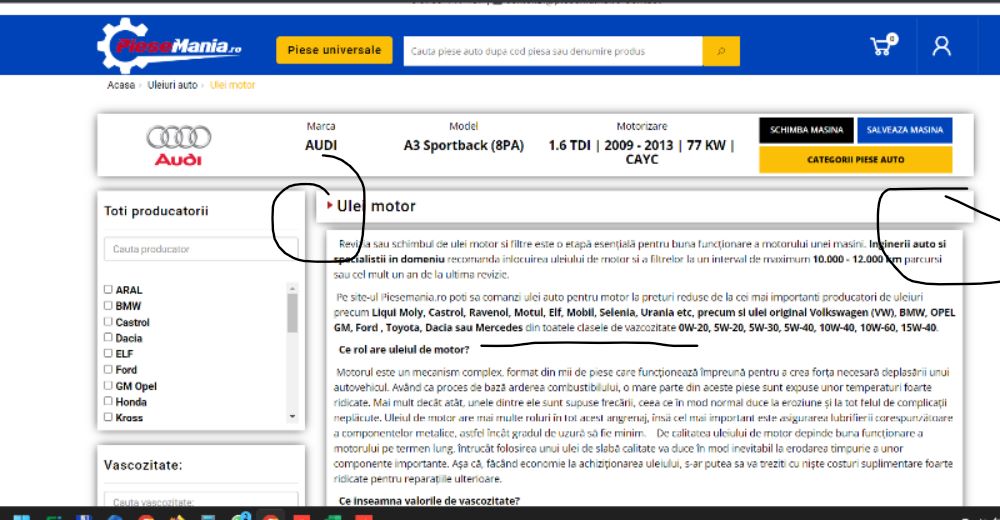
Task: Click the Vascozitate: heading
Action: click(143, 465)
